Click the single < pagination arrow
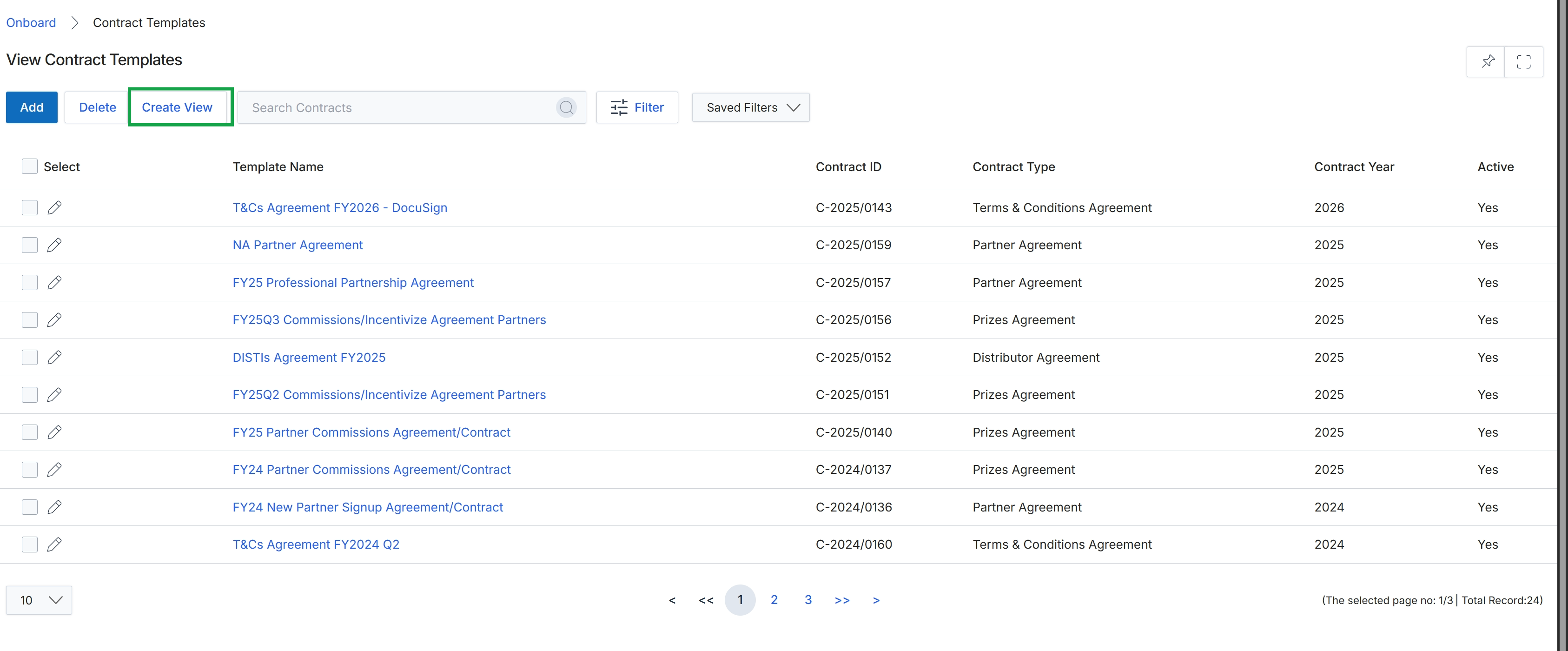The width and height of the screenshot is (1568, 651). pyautogui.click(x=672, y=600)
